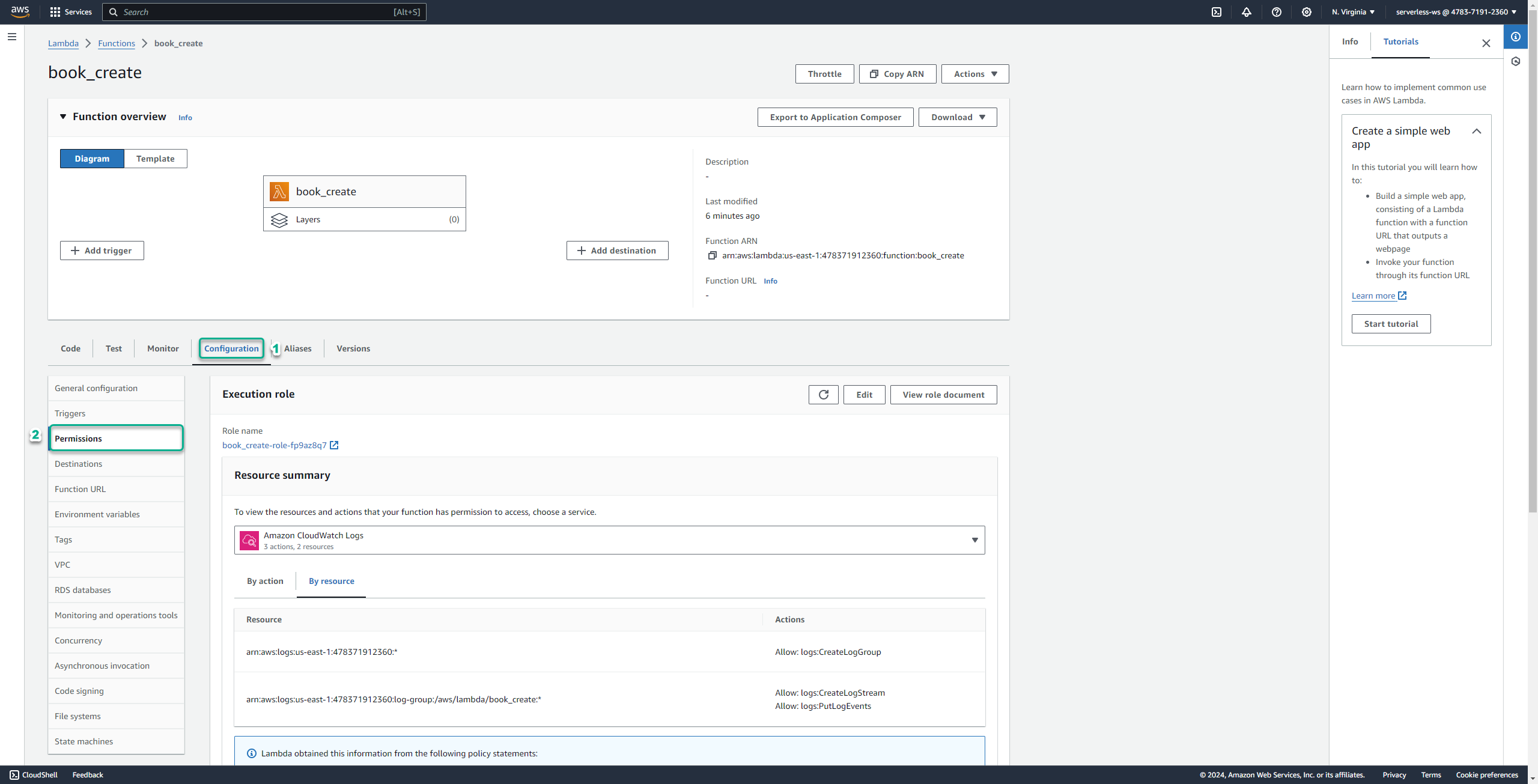This screenshot has height=784, width=1538.
Task: Open the Services grid menu
Action: tap(71, 12)
